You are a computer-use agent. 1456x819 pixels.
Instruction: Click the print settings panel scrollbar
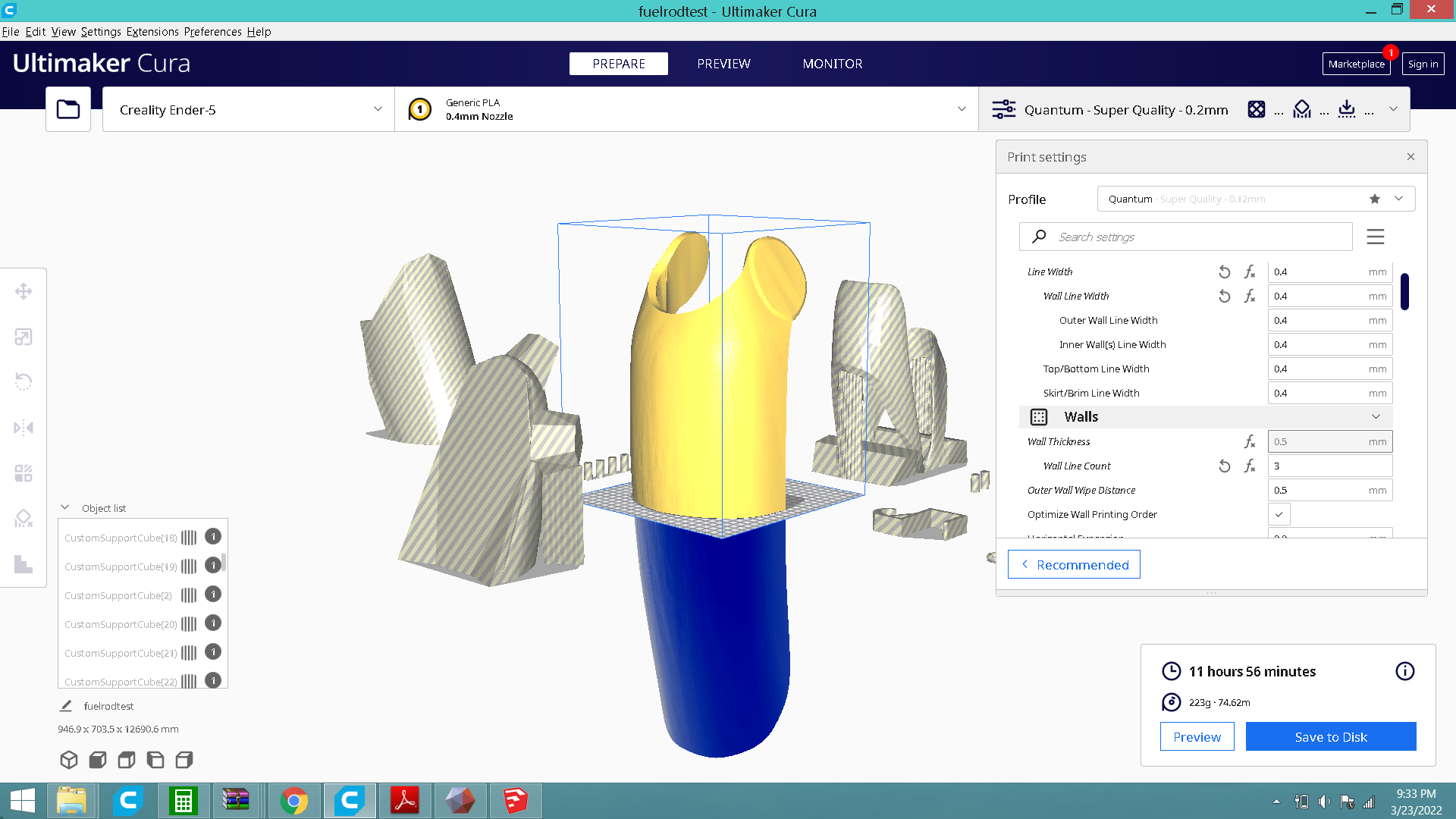click(x=1404, y=292)
